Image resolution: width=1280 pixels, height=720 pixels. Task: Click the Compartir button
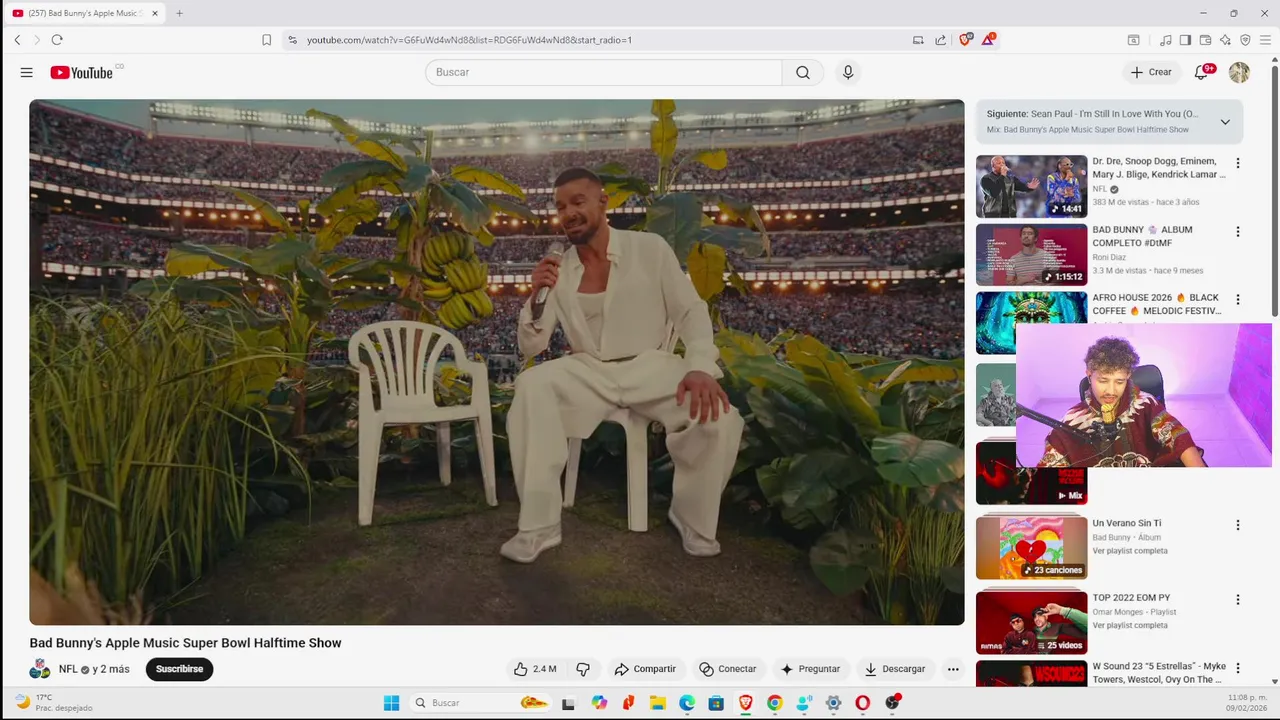coord(645,669)
